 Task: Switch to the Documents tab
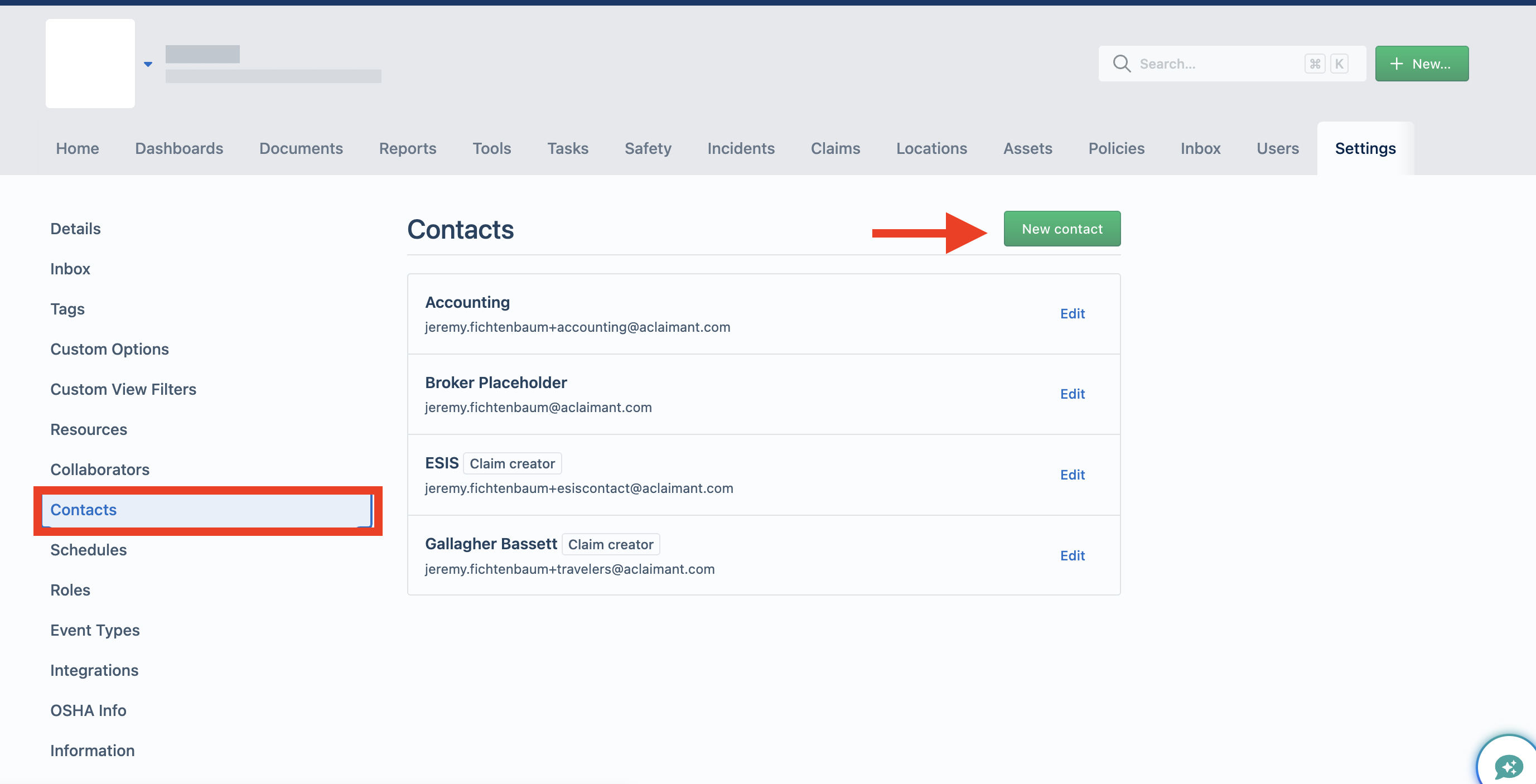(301, 148)
